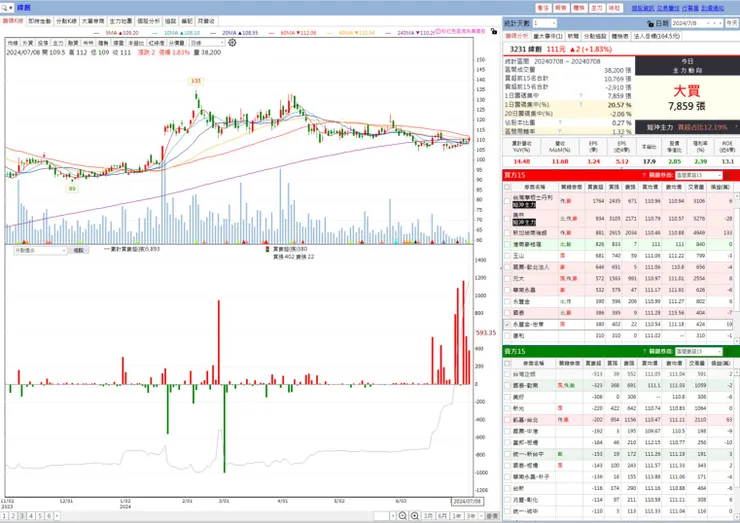Click help icon beside 1日籌碼集中 value 7,859
Viewport: 740px width, 523px height.
580,96
